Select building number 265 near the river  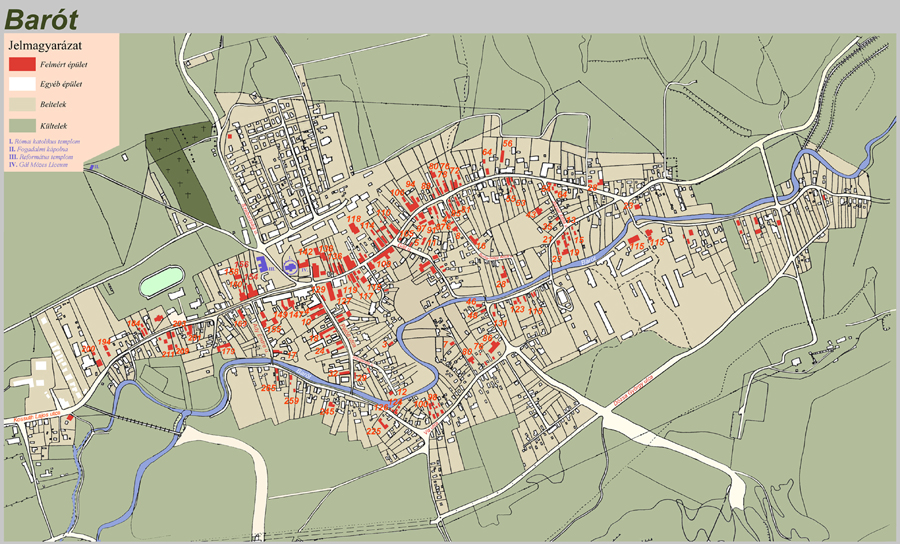[x=268, y=388]
